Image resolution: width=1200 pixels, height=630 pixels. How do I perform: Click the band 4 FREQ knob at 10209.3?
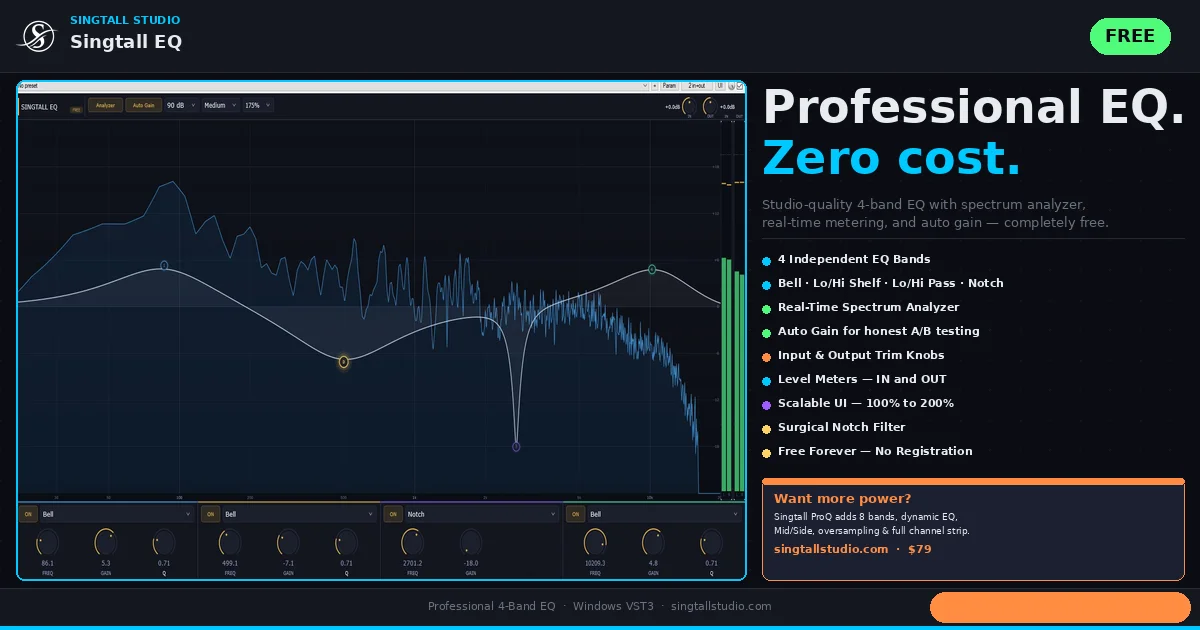tap(595, 543)
